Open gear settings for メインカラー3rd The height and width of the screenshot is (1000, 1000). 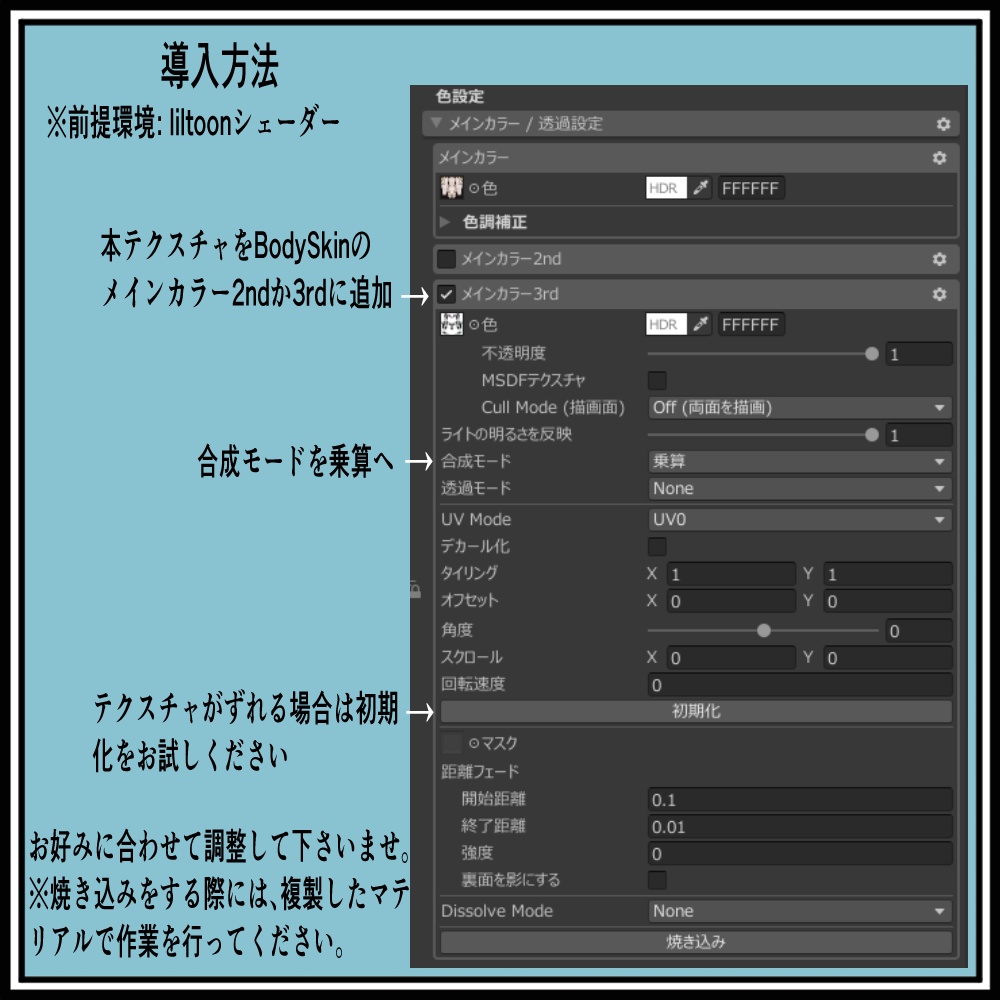coord(940,294)
